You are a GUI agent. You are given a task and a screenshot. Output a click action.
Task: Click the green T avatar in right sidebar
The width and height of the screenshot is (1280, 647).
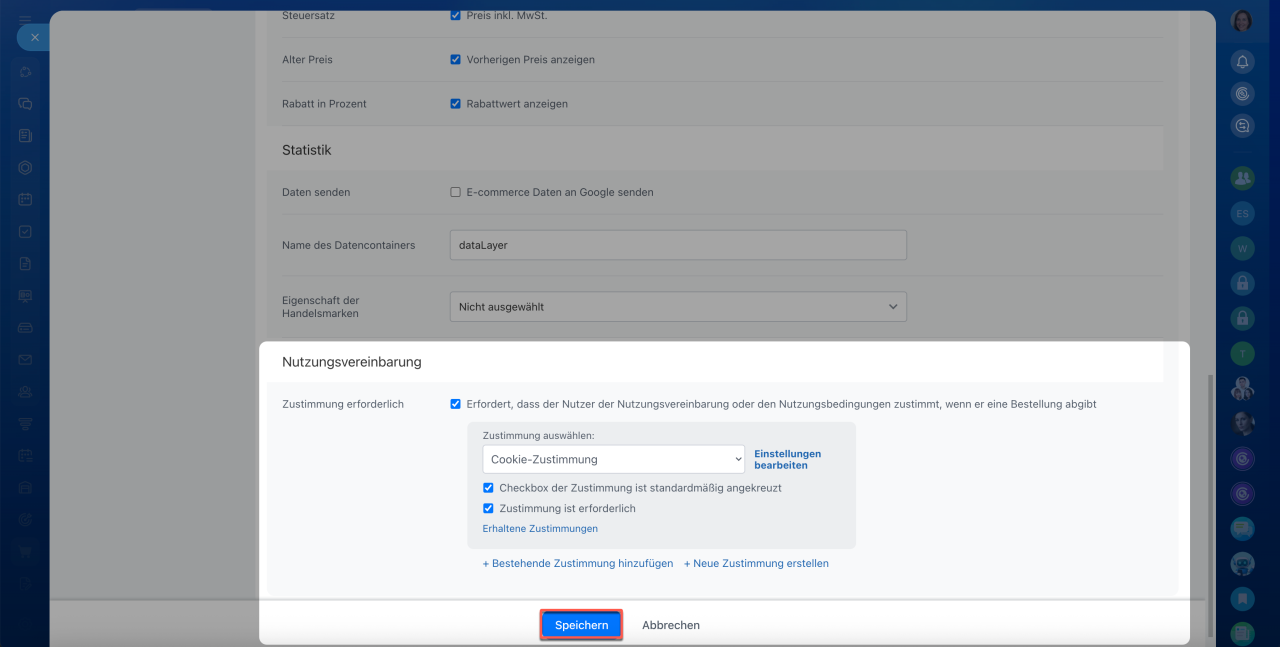[1242, 353]
